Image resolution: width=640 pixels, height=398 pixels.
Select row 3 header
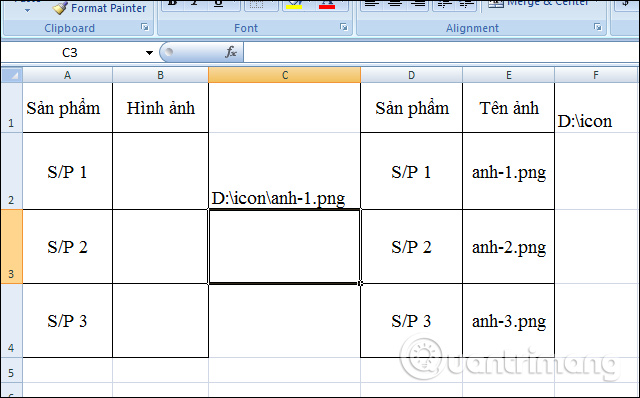point(11,247)
